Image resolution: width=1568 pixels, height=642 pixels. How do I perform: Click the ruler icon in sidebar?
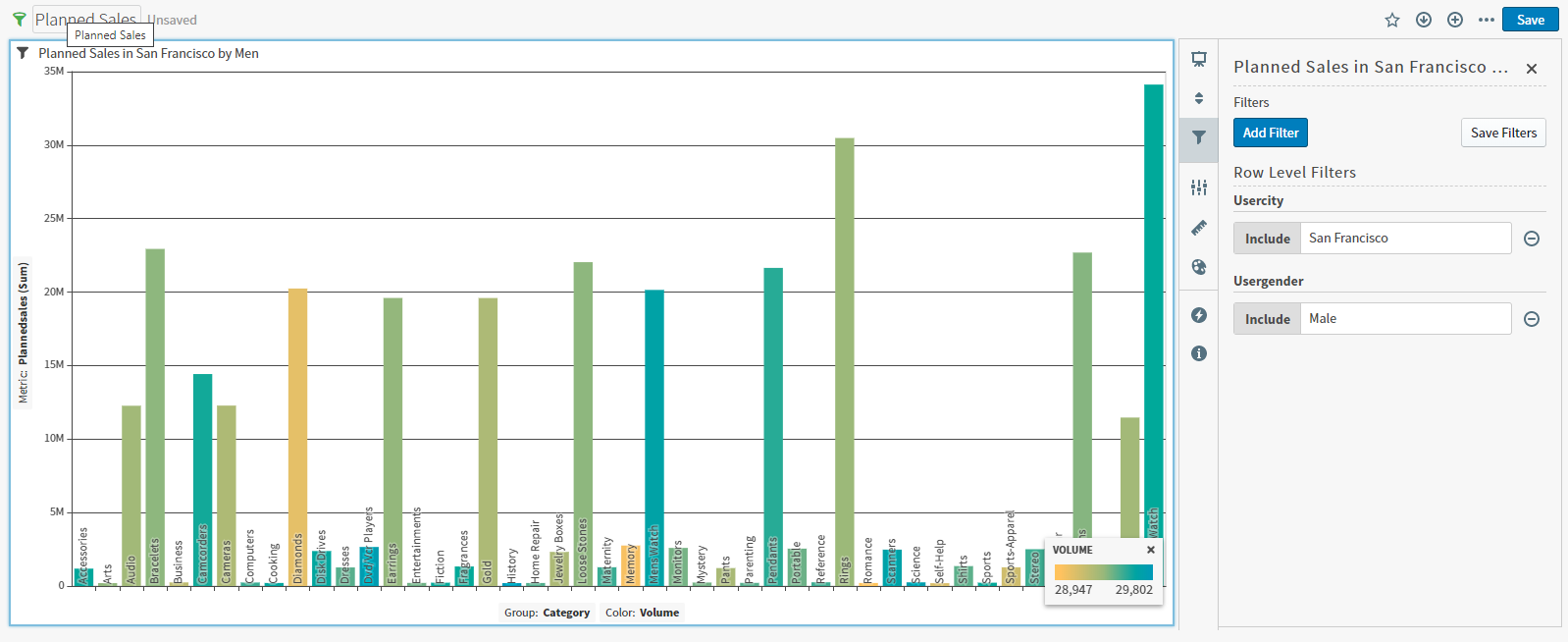click(x=1198, y=228)
